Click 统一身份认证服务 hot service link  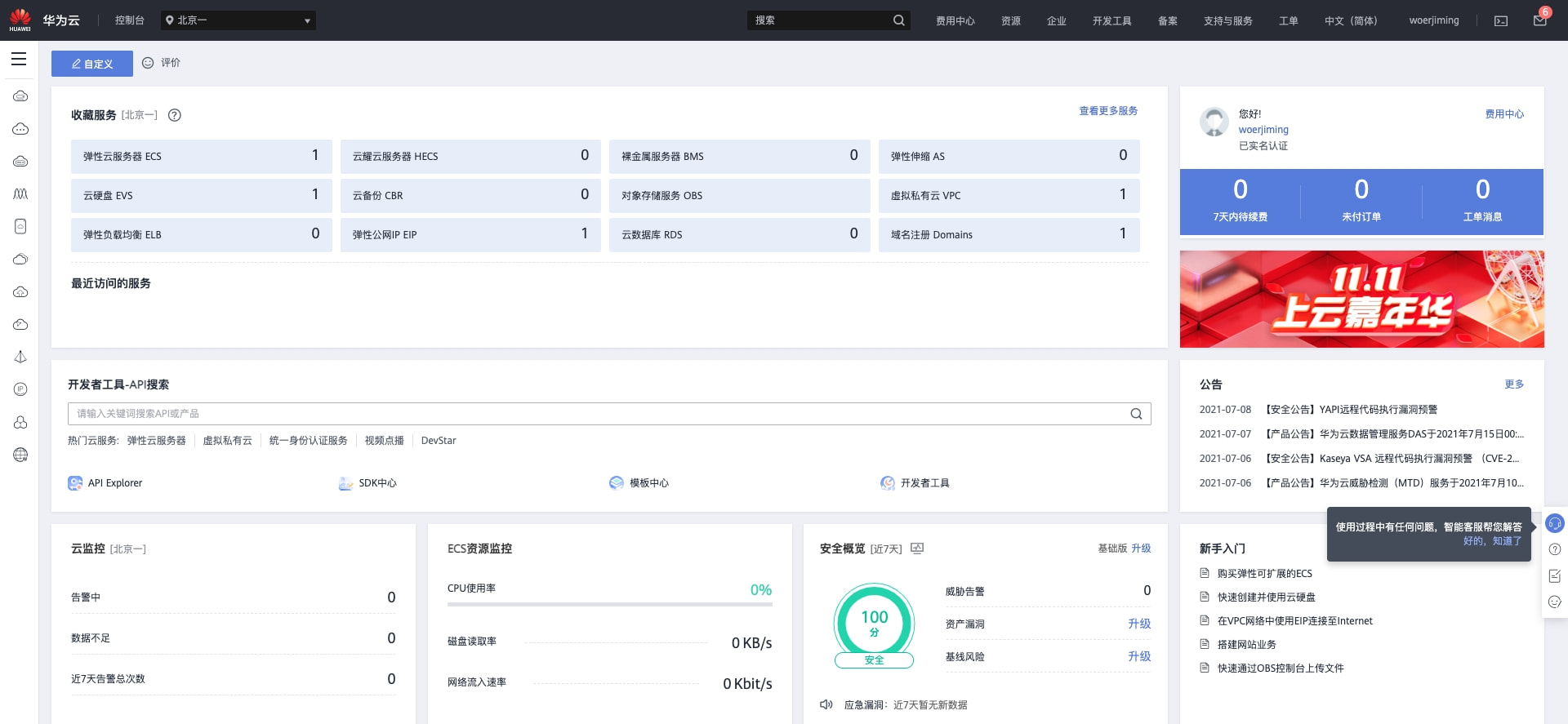tap(309, 441)
